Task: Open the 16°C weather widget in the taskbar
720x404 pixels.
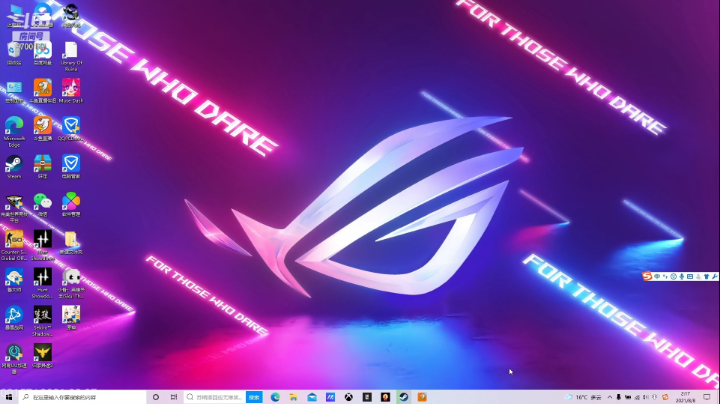Action: point(583,397)
